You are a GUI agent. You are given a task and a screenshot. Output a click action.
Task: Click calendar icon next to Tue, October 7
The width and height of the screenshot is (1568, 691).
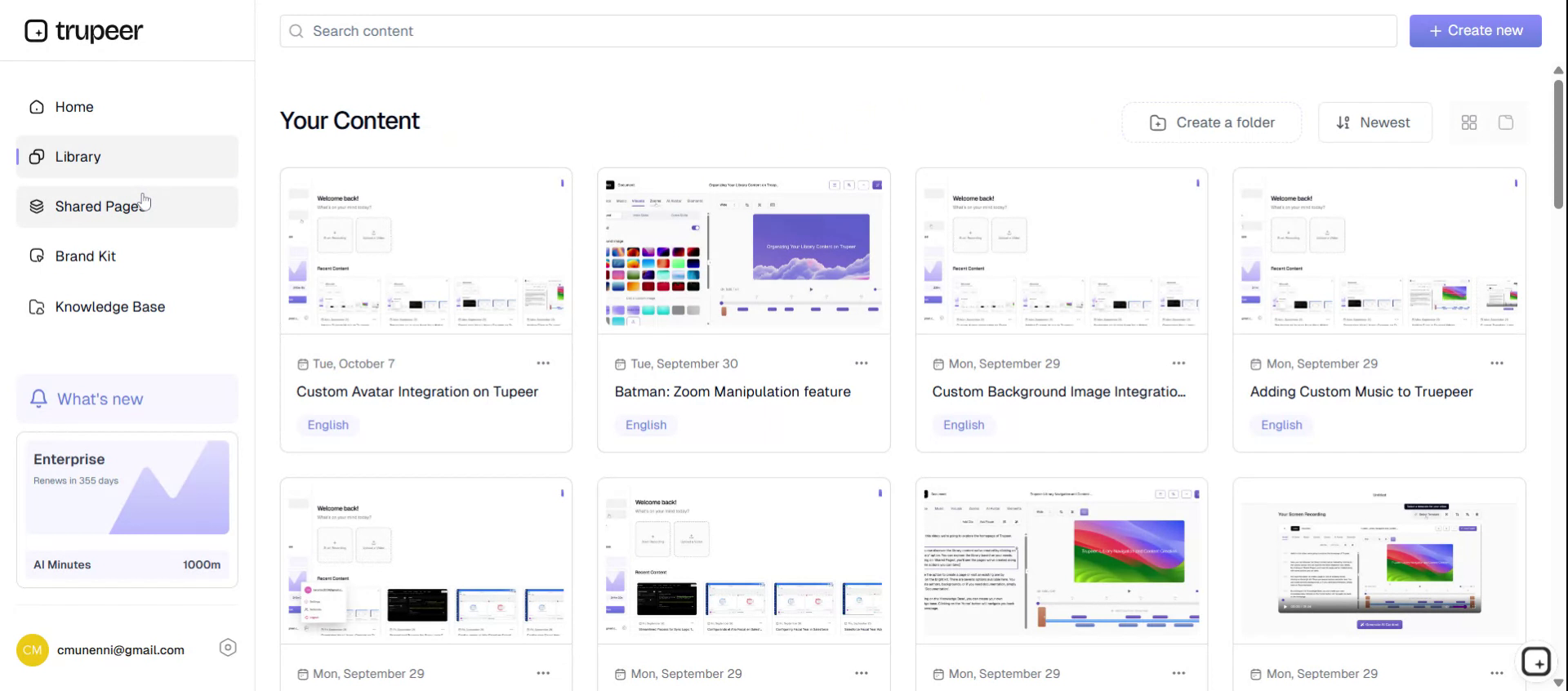coord(302,364)
